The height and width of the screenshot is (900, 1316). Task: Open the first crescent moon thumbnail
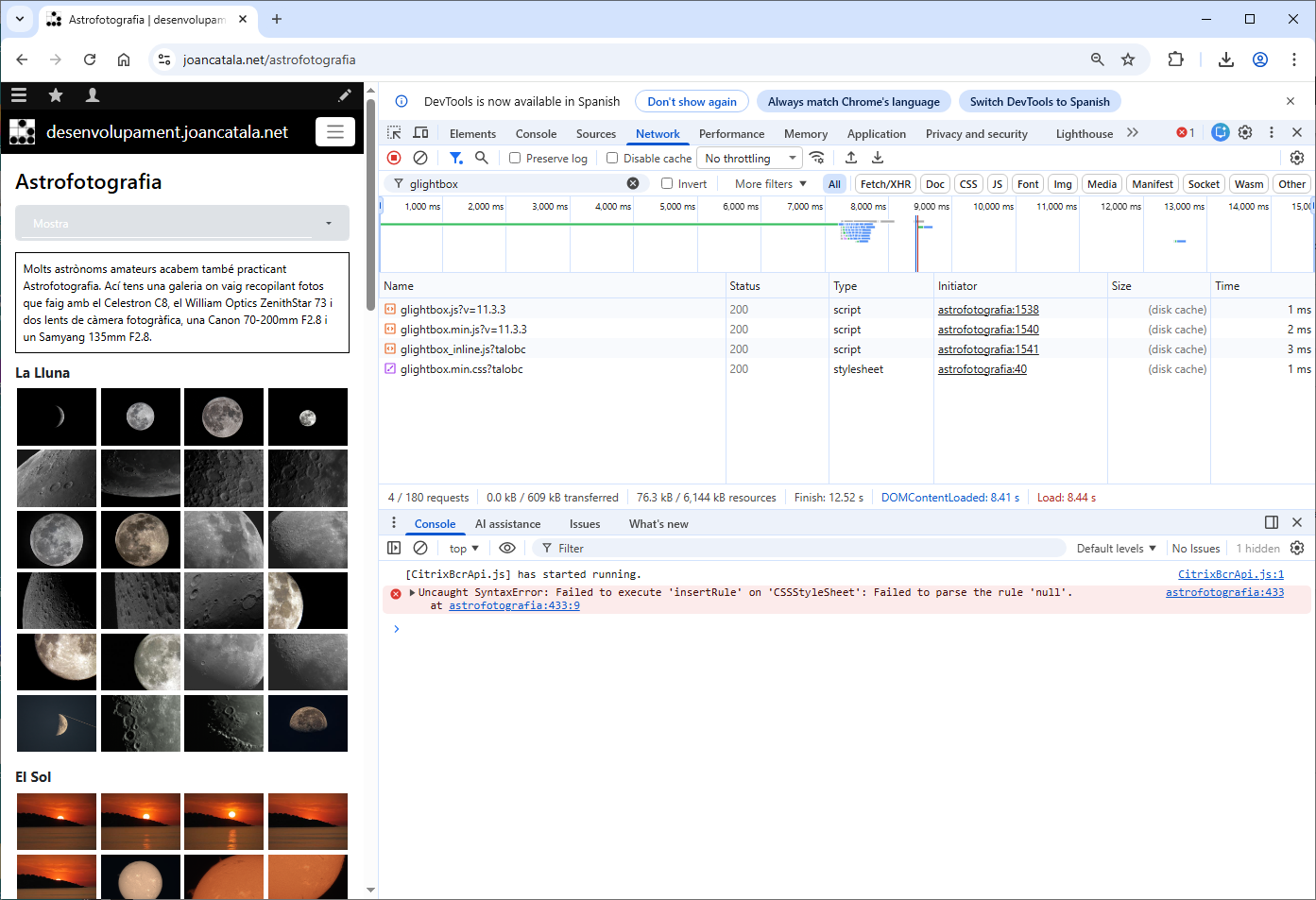[x=56, y=416]
